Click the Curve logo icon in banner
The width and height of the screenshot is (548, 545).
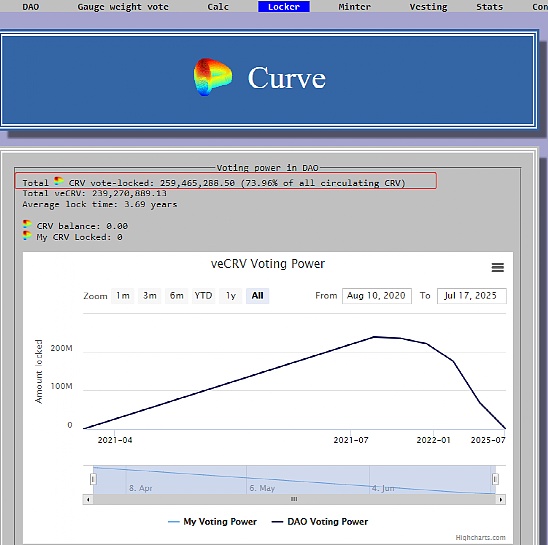point(212,77)
